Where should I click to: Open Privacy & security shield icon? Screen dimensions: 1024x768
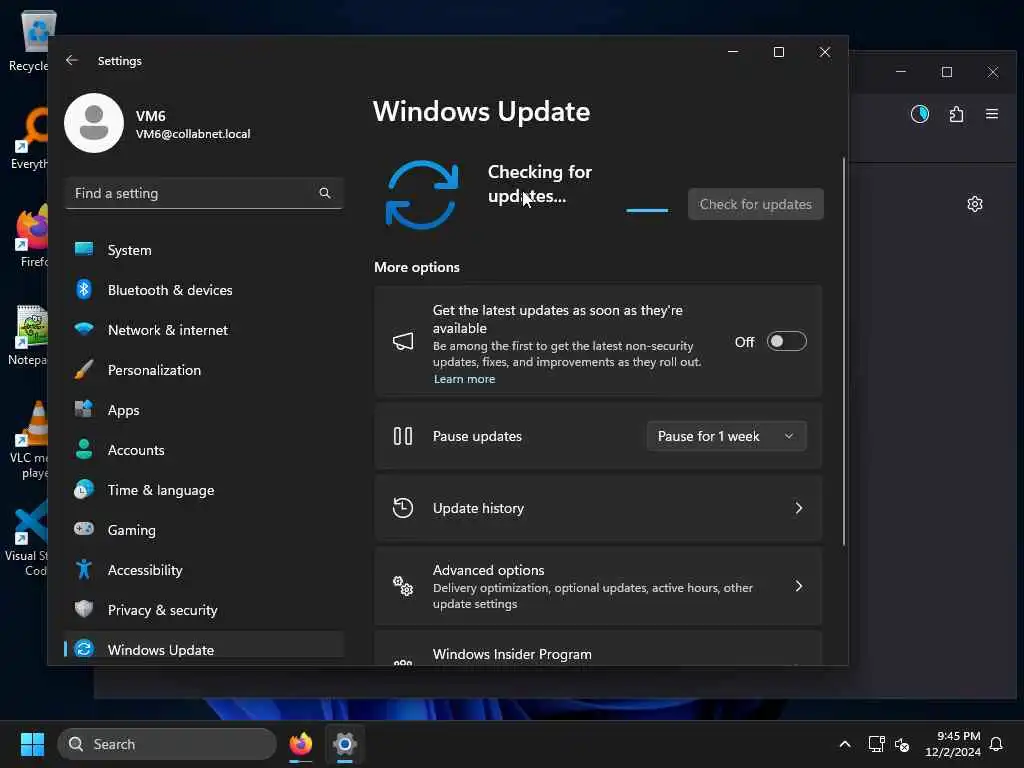tap(84, 609)
